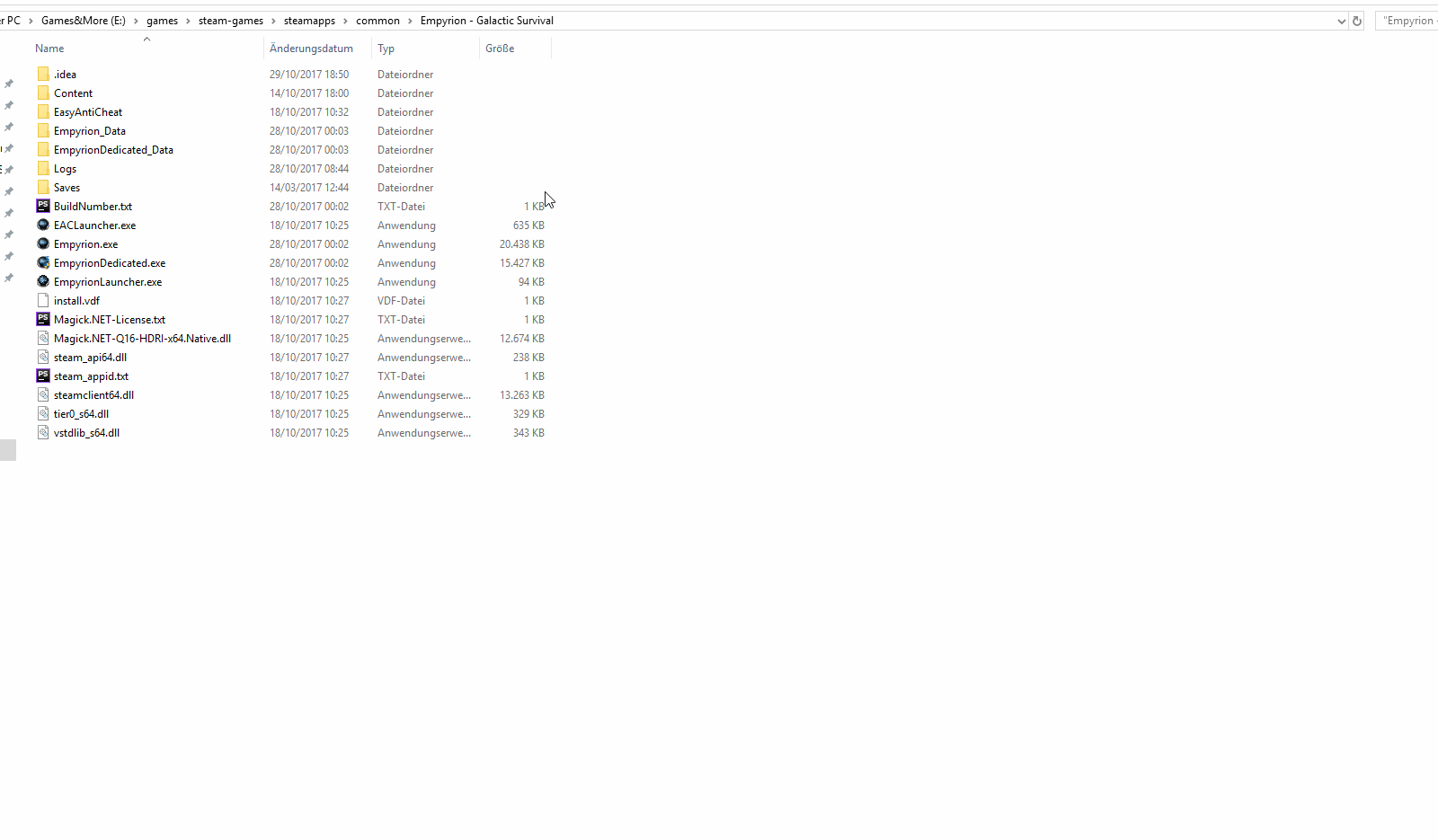Go to 'Games&More (E:)' breadcrumb
Viewport: 1438px width, 840px height.
click(84, 21)
